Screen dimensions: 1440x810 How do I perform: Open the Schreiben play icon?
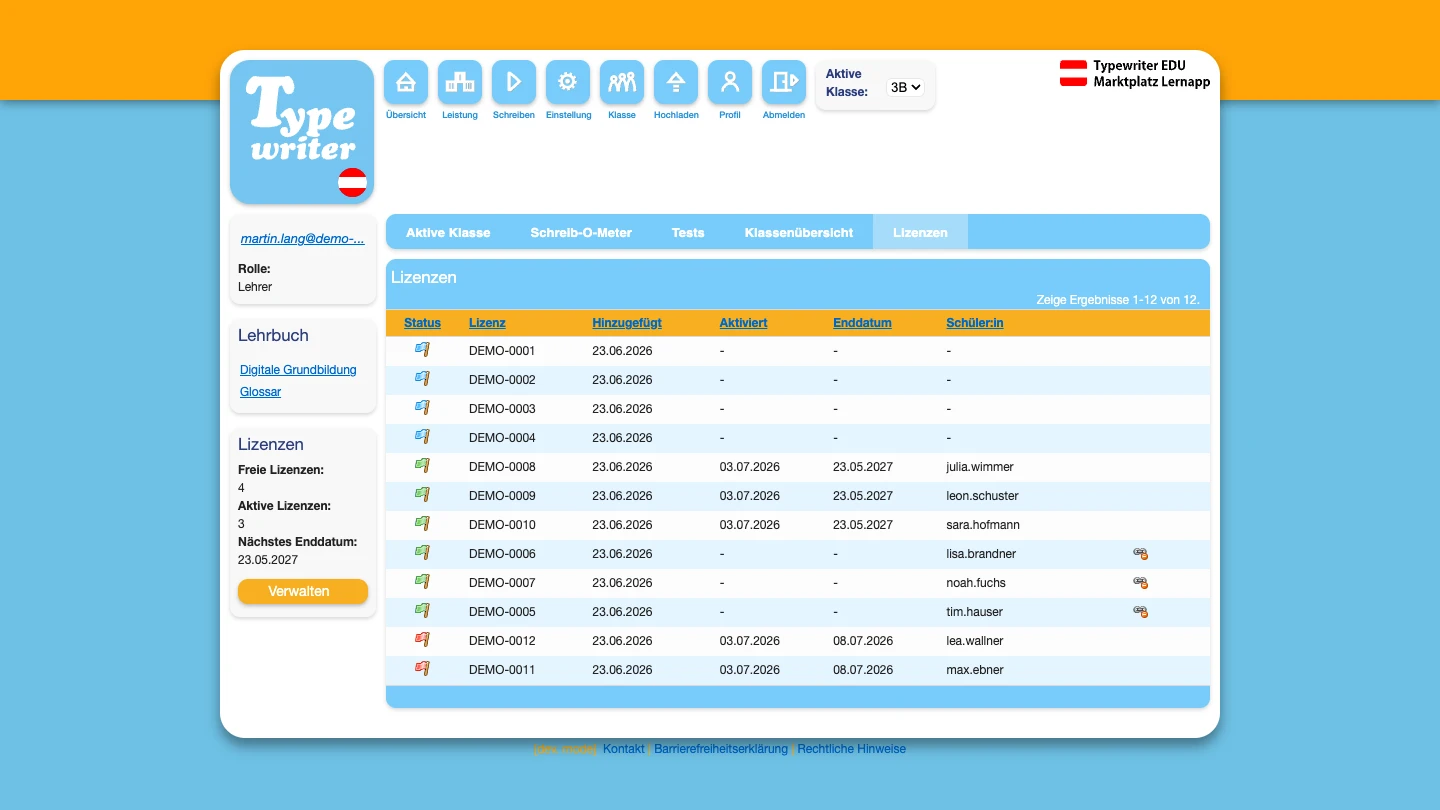coord(514,82)
